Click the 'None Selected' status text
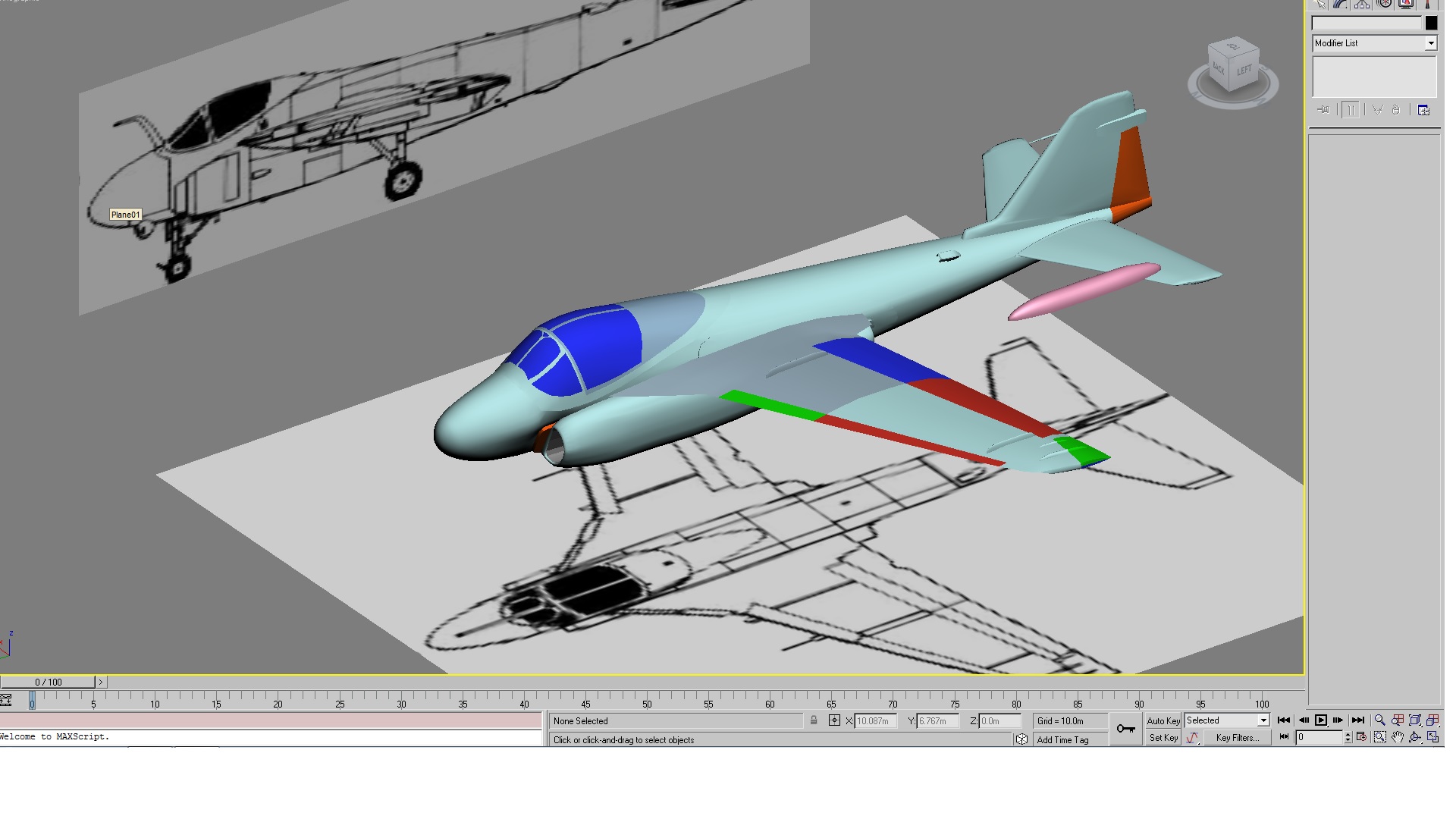Screen dimensions: 1456x819 click(x=581, y=721)
